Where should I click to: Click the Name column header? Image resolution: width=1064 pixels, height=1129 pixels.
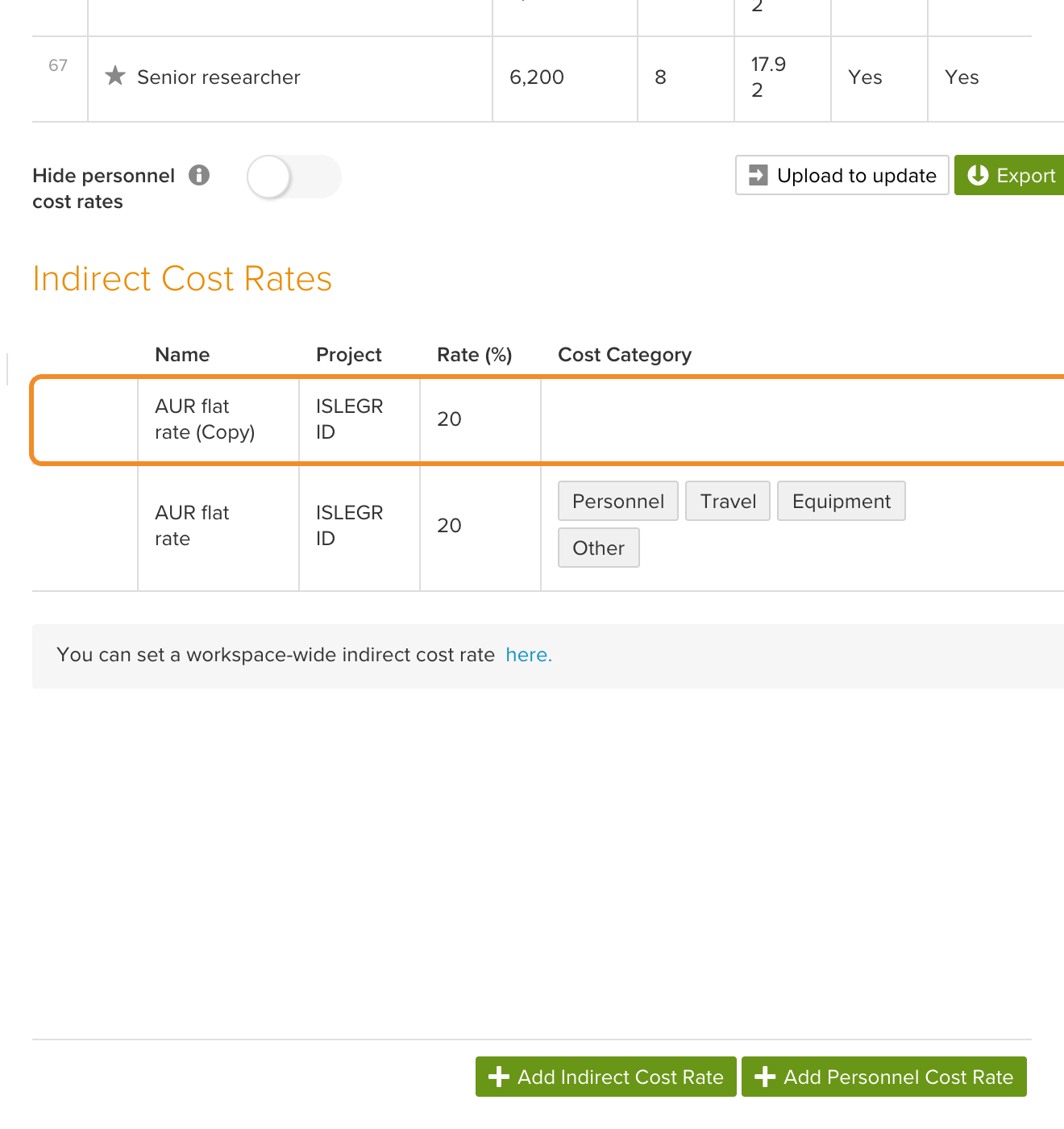click(x=182, y=355)
